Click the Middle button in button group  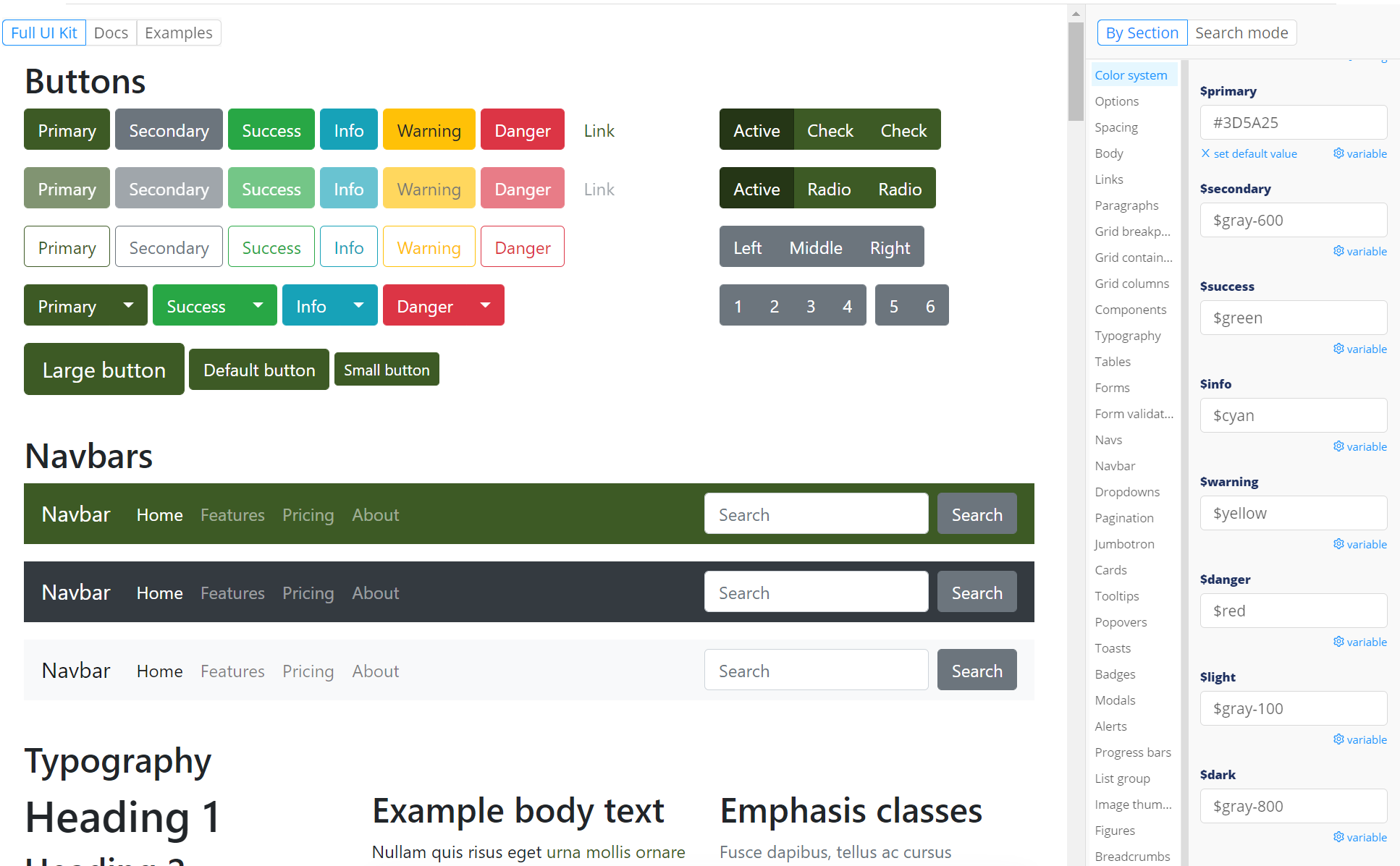pos(816,247)
